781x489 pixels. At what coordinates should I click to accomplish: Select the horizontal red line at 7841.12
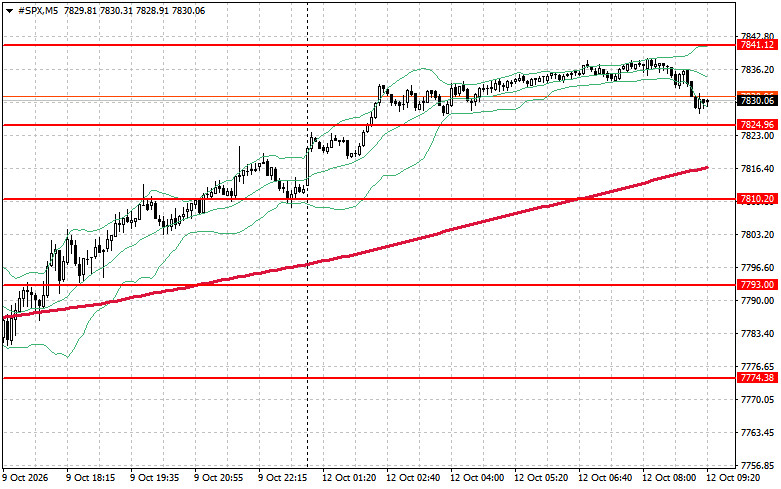tap(369, 45)
